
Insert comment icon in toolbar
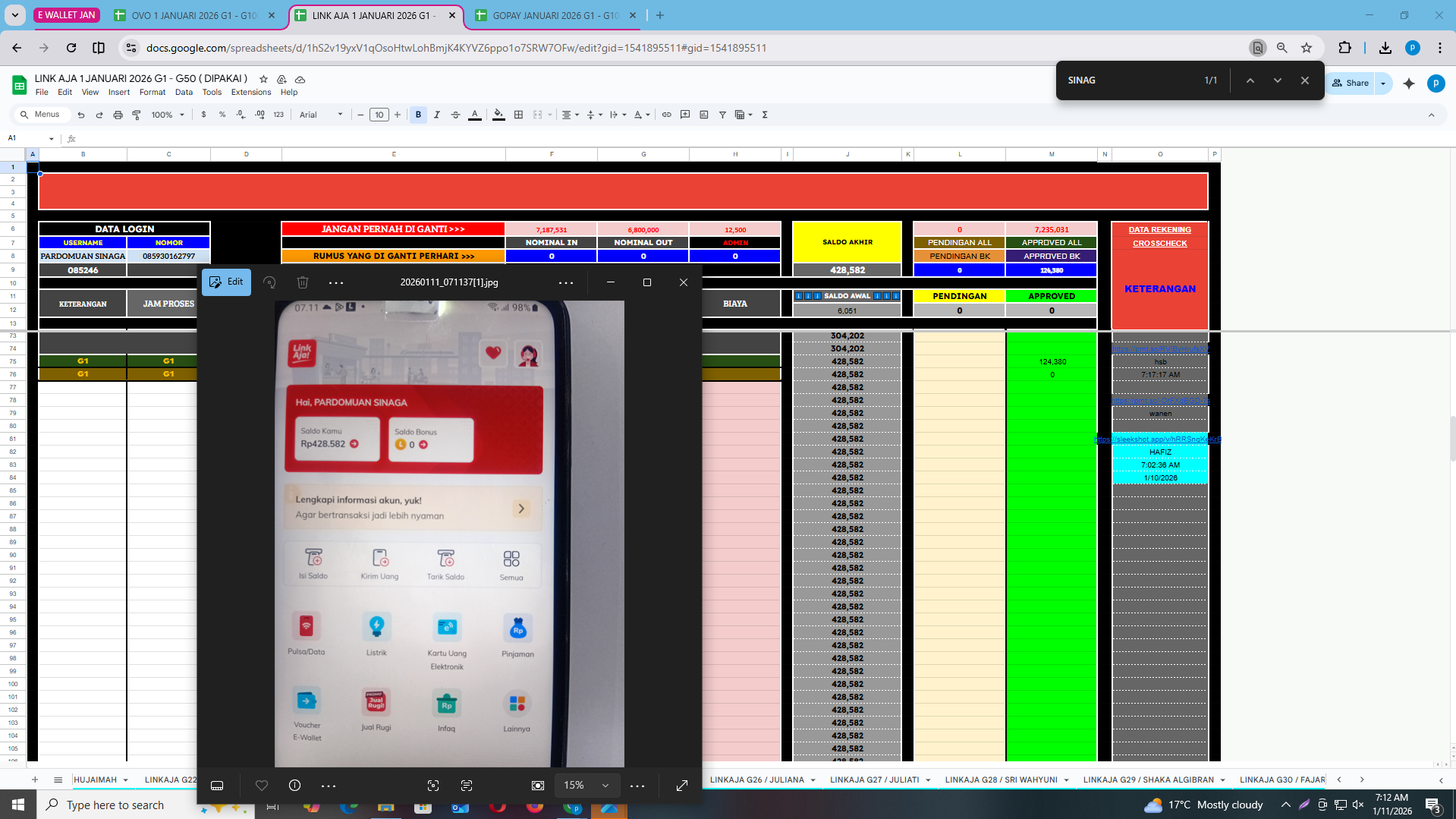pyautogui.click(x=685, y=115)
